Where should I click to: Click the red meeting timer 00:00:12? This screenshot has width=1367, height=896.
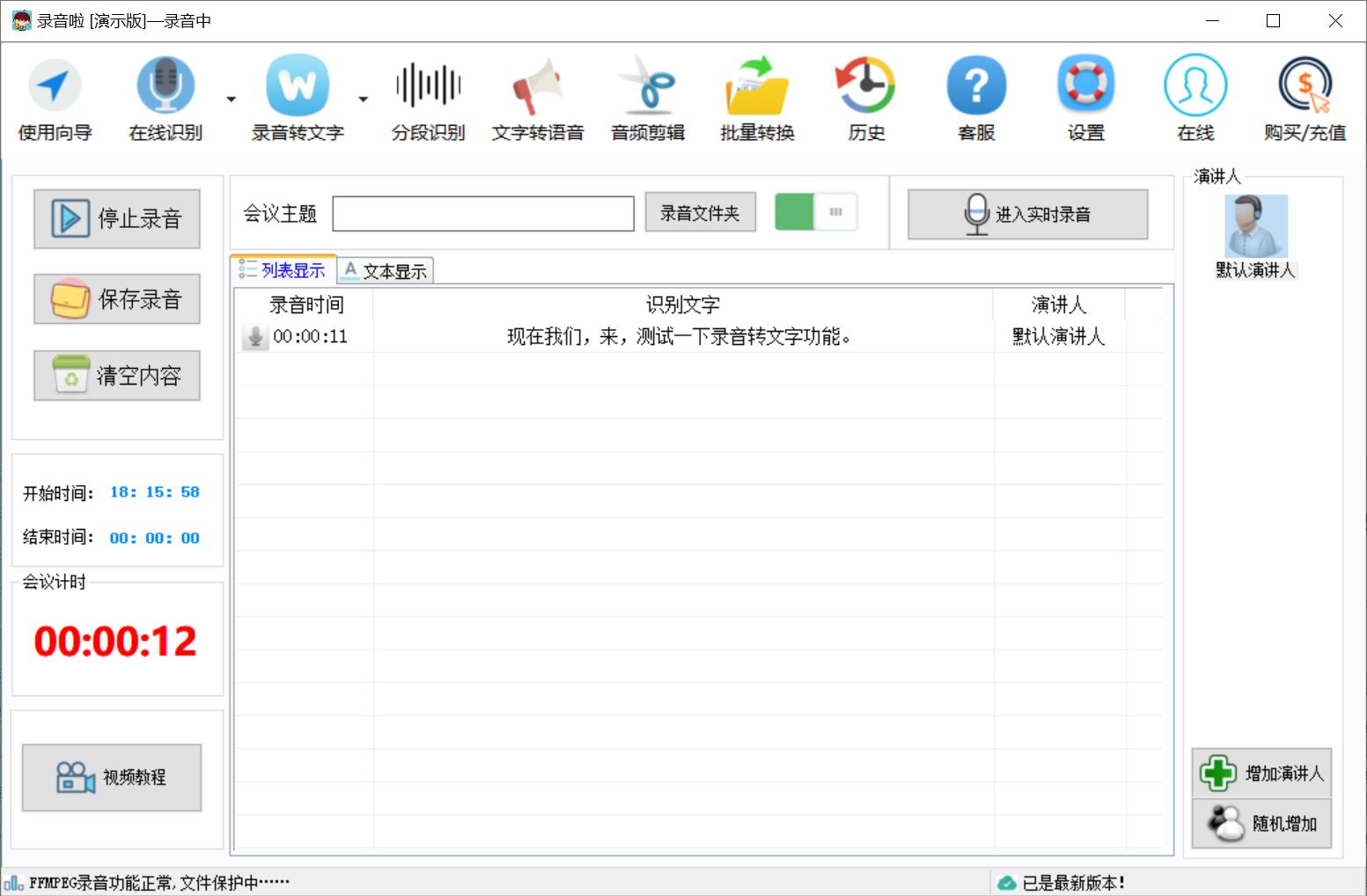[x=115, y=641]
